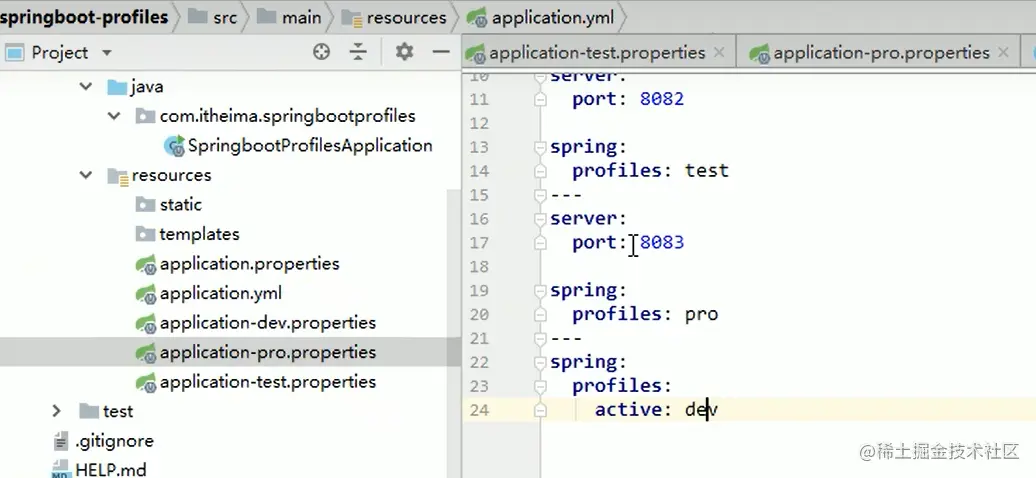Viewport: 1036px width, 478px height.
Task: Click the test folder icon
Action: tap(89, 411)
